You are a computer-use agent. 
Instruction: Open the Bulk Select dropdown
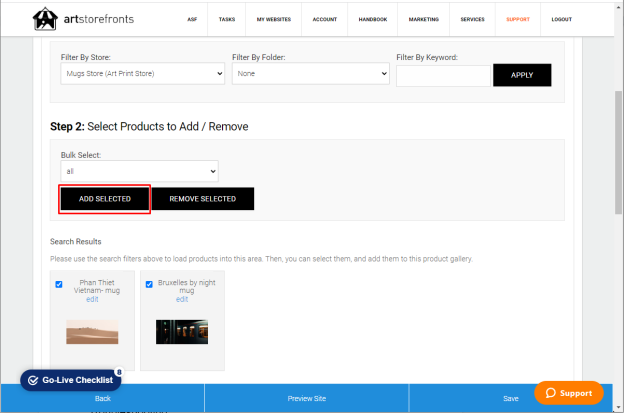pos(139,171)
